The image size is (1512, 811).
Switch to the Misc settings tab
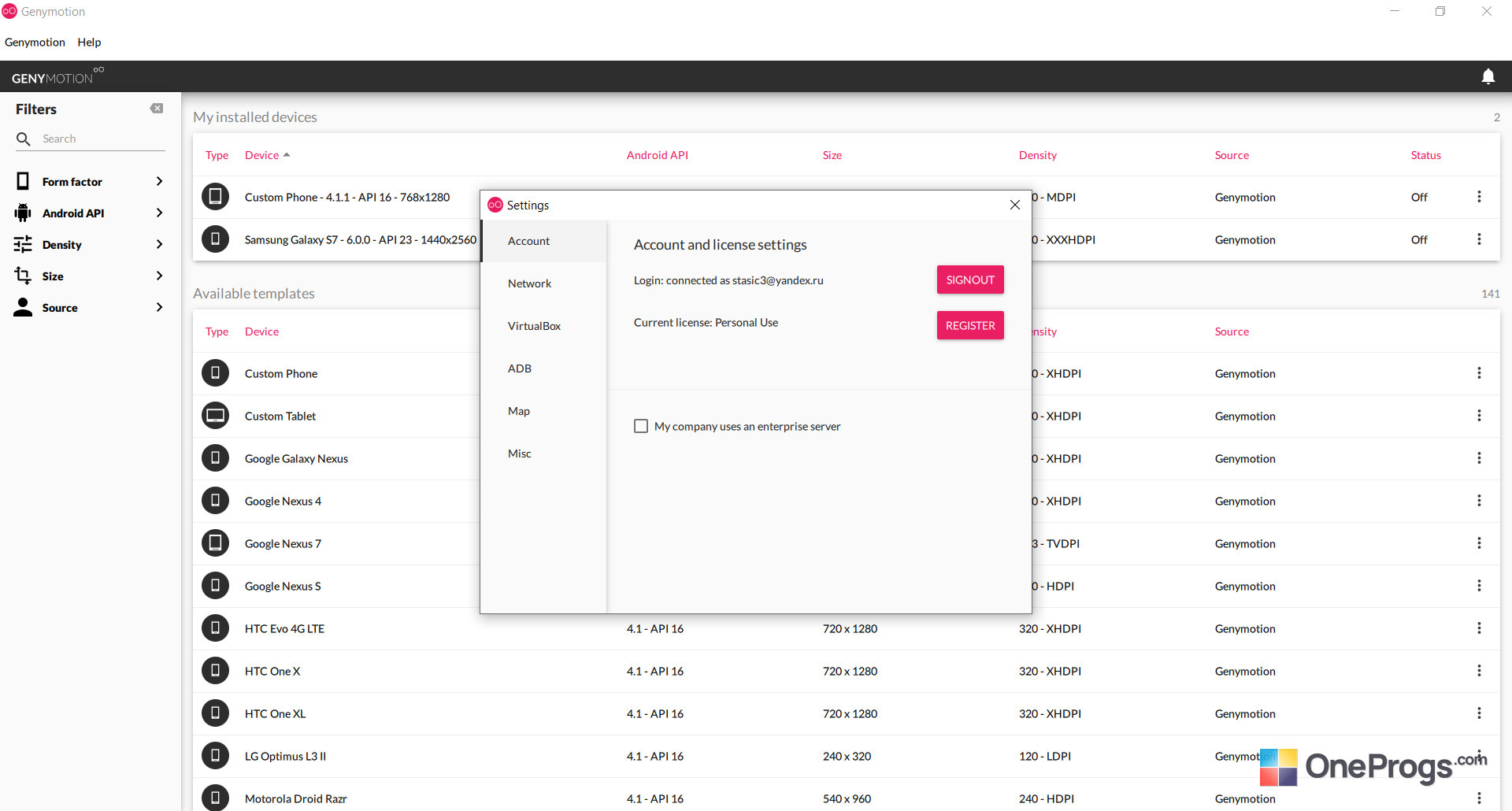[x=544, y=454]
